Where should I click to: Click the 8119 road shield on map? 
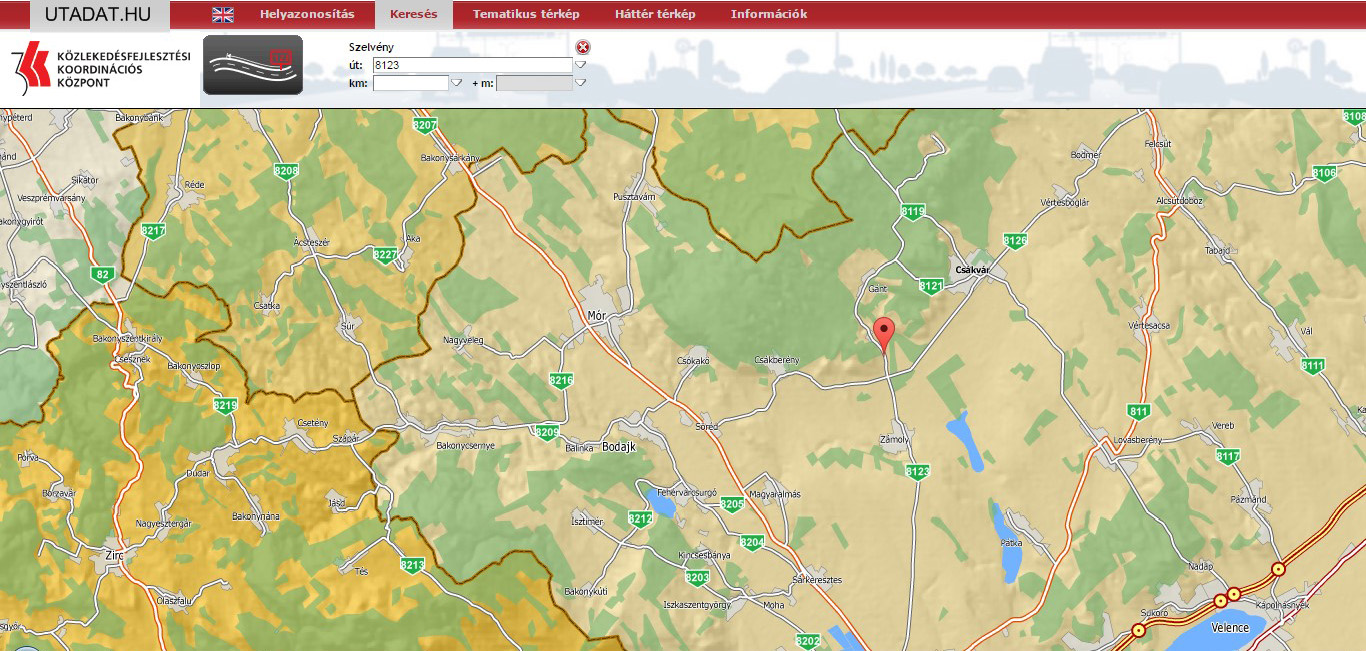(x=912, y=211)
